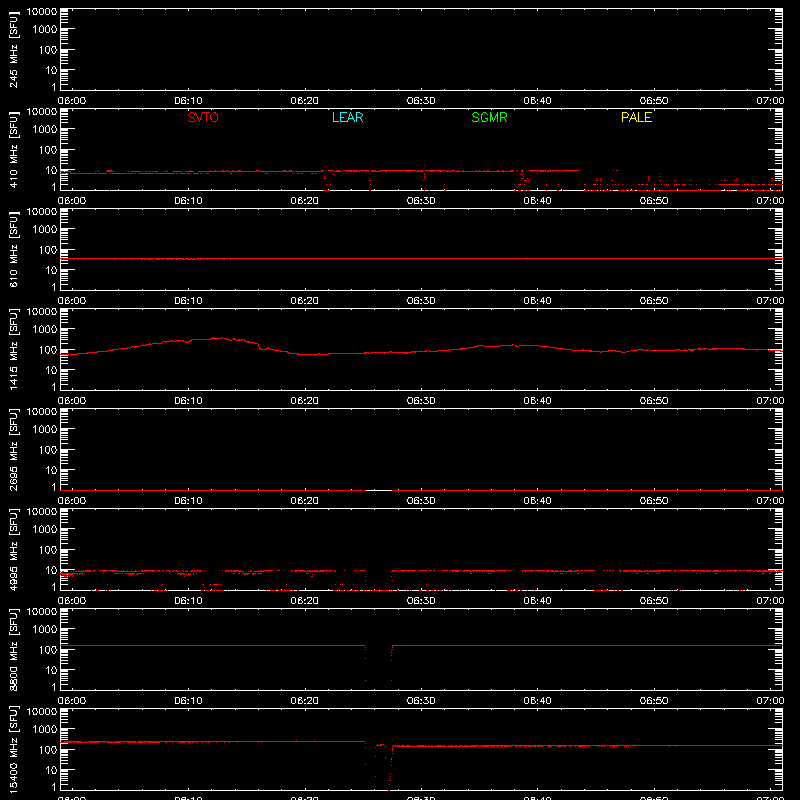800x800 pixels.
Task: Click 06:30 tick label below 245 MHz panel
Action: coord(421,101)
